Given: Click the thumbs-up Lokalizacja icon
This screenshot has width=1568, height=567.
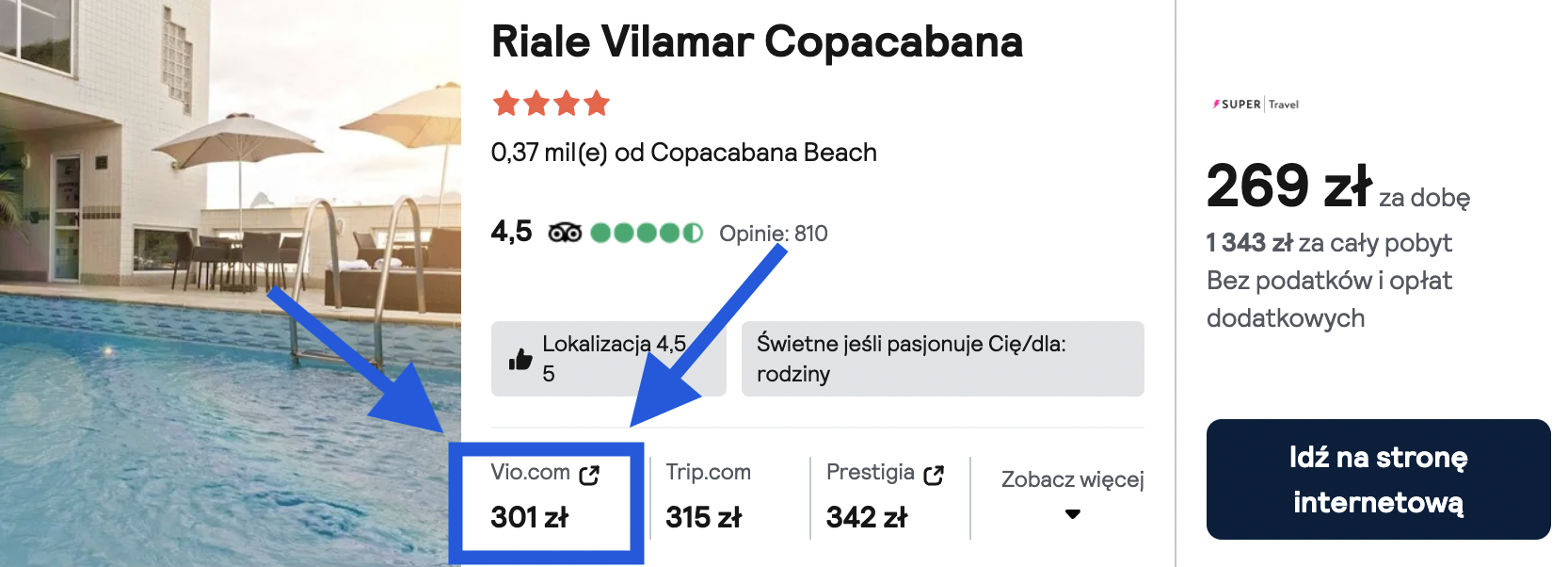Looking at the screenshot, I should coord(520,359).
